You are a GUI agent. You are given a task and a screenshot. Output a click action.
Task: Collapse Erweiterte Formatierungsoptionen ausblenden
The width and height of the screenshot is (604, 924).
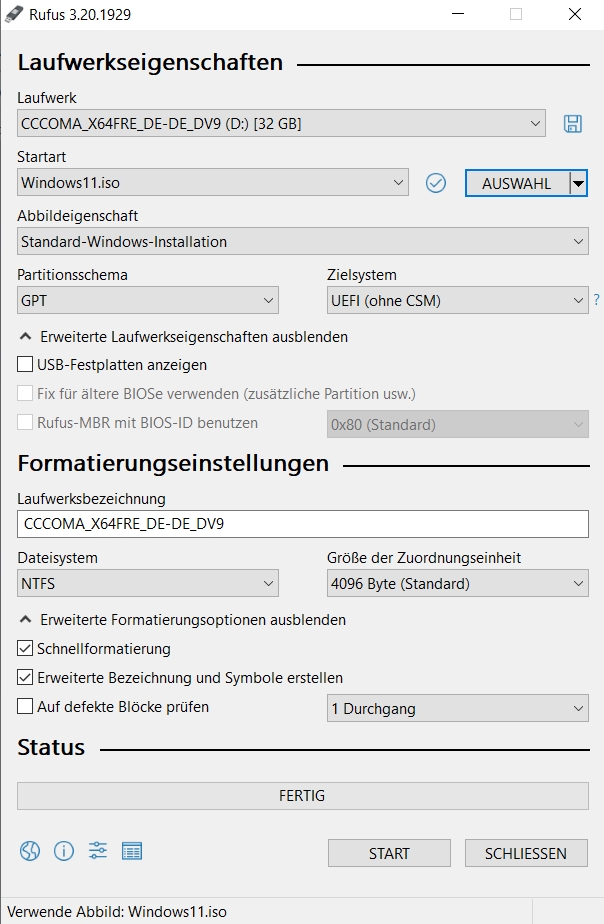click(183, 619)
